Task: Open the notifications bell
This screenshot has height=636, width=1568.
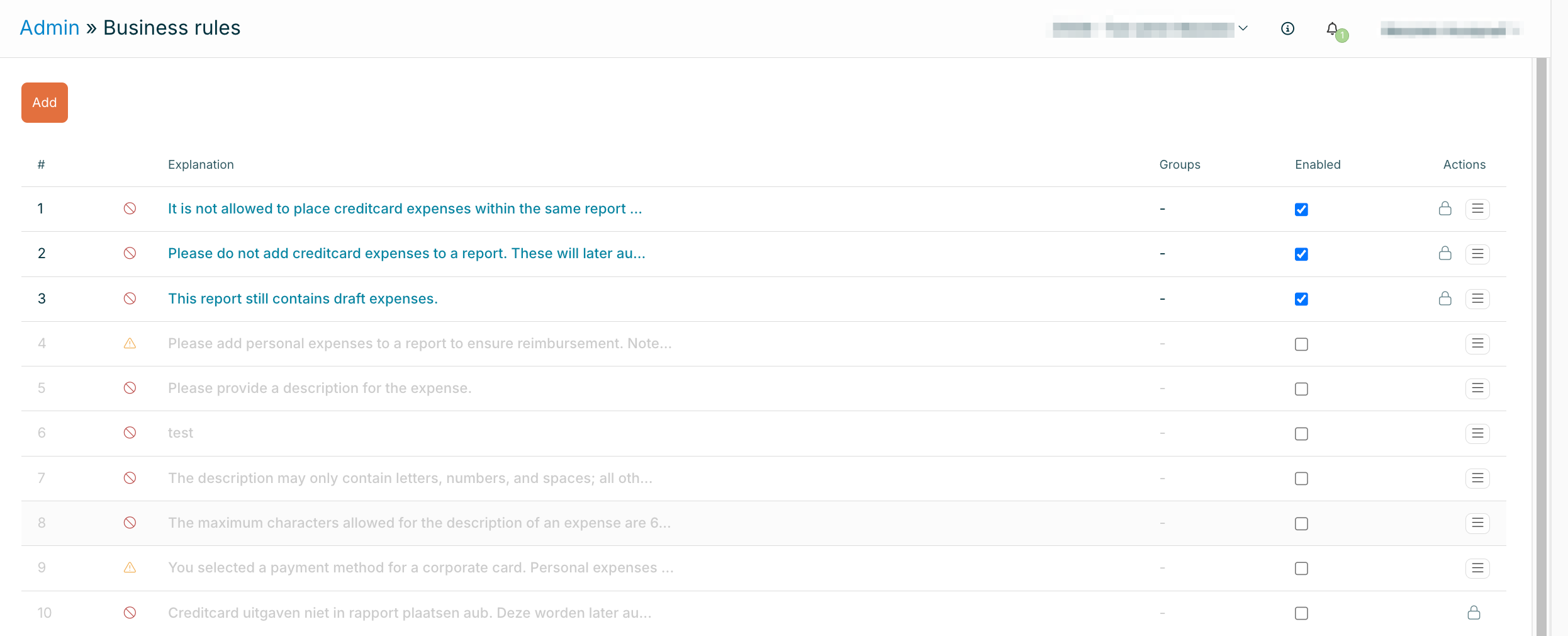Action: pos(1333,29)
